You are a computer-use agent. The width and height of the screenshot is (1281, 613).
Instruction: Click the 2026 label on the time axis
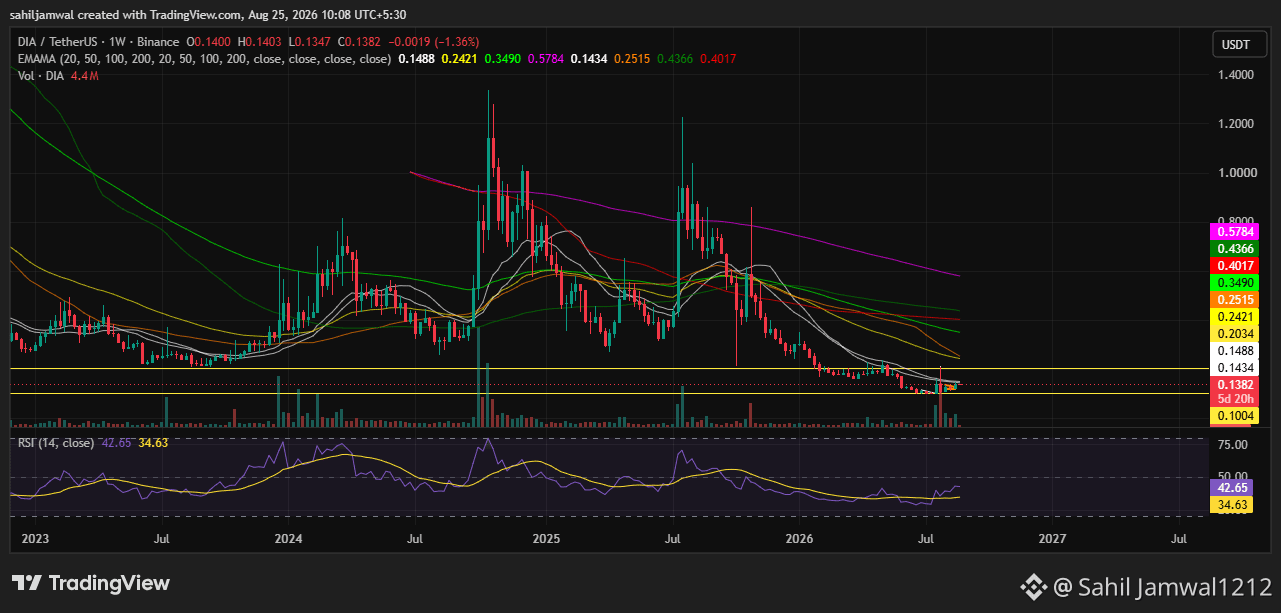[x=798, y=539]
